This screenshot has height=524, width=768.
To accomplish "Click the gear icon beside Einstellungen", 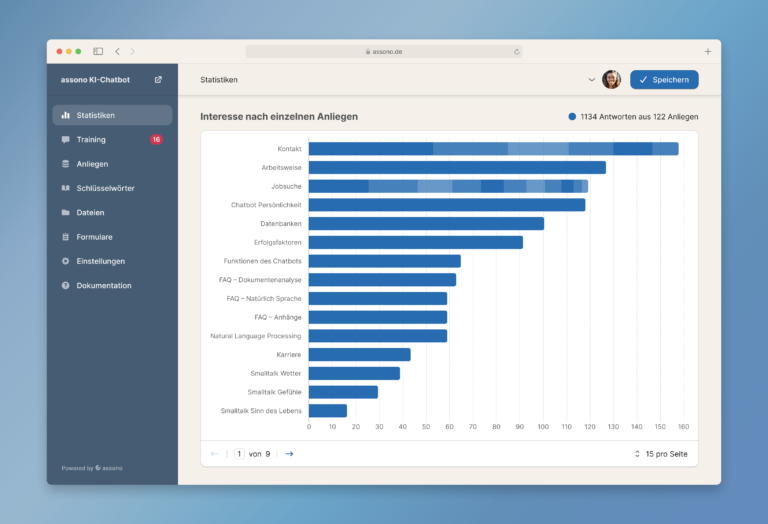I will click(x=66, y=261).
